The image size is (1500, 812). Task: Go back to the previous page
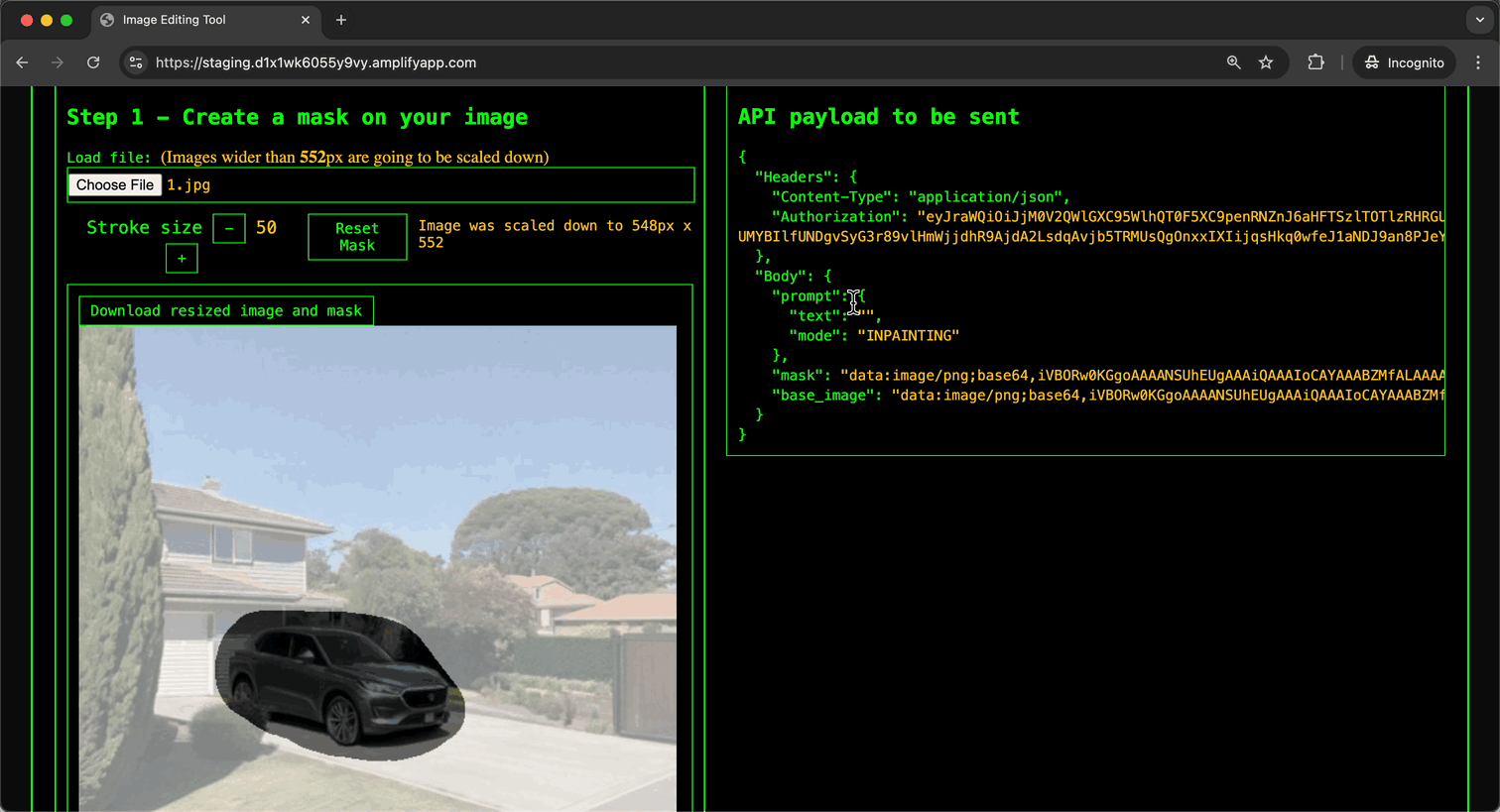(x=22, y=62)
